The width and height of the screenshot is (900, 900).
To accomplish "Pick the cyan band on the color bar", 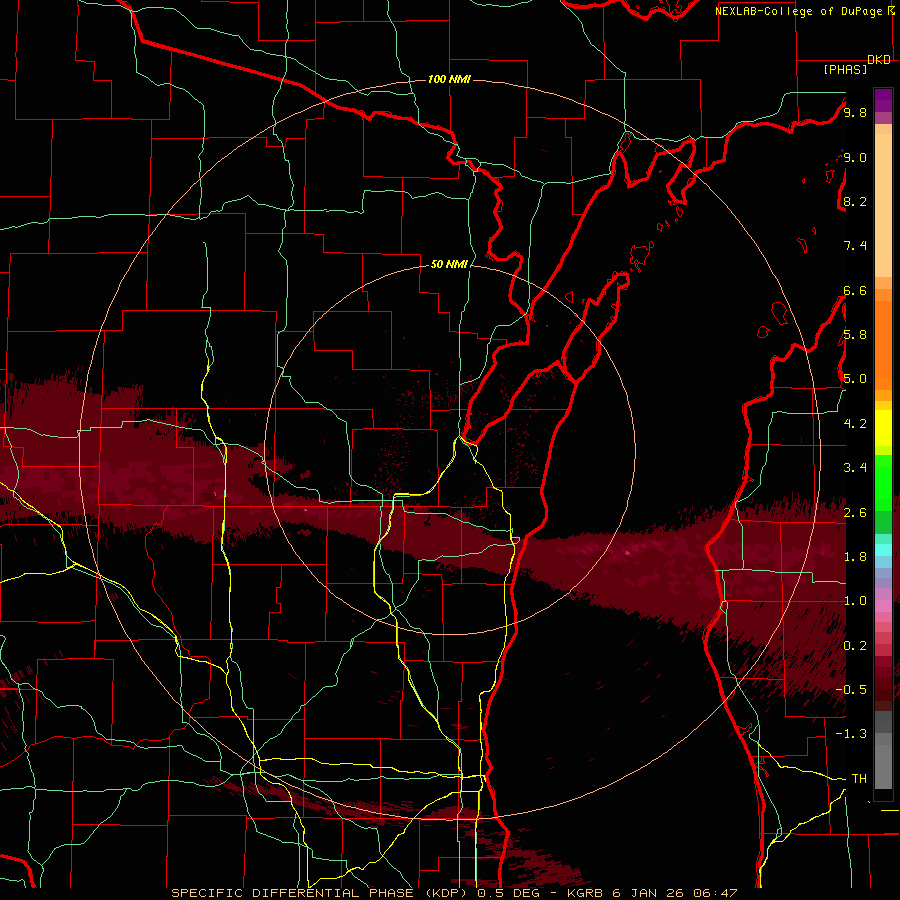I will click(883, 550).
